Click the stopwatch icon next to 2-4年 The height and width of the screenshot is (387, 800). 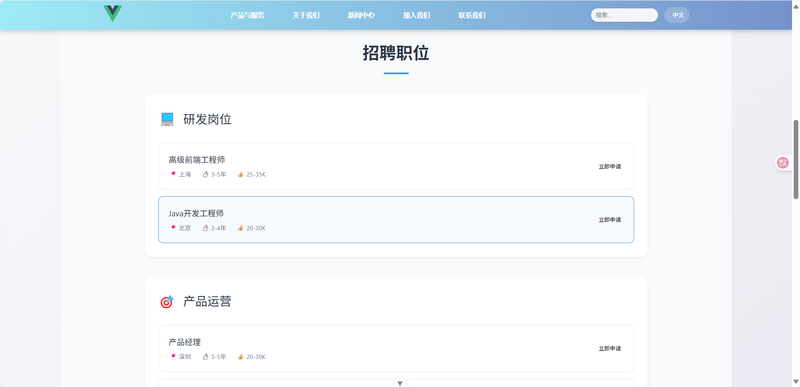point(206,228)
